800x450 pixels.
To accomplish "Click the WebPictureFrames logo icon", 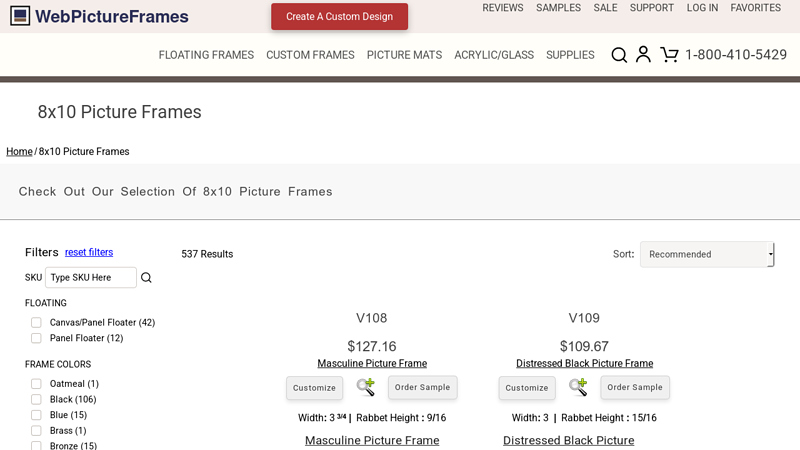I will click(x=20, y=16).
